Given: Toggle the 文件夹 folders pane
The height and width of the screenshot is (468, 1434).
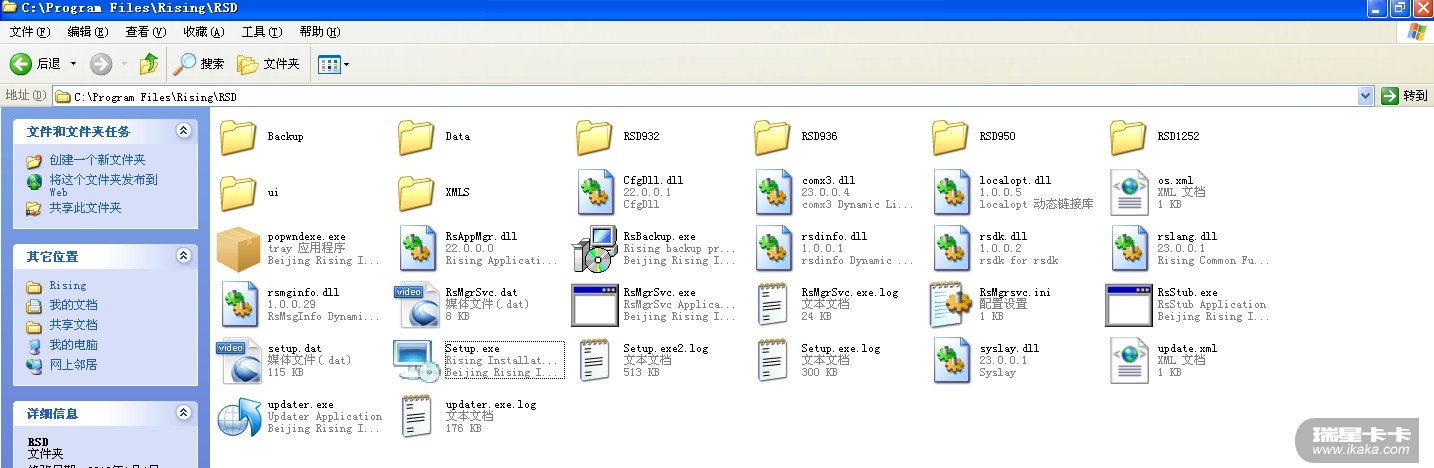Looking at the screenshot, I should click(268, 64).
